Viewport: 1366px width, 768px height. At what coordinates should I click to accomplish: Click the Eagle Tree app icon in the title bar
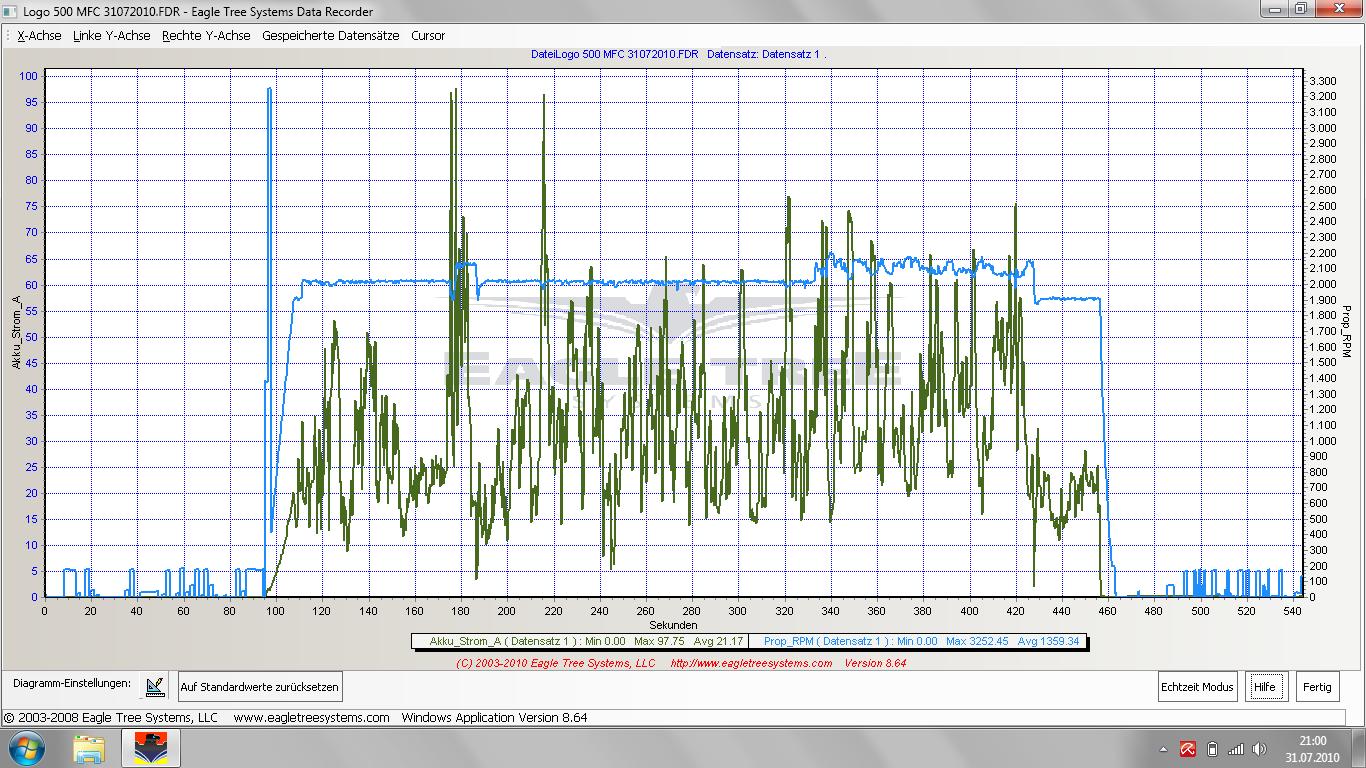coord(11,11)
